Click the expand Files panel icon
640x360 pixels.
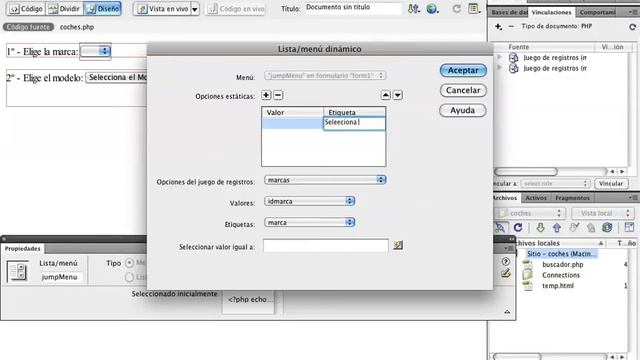(629, 227)
